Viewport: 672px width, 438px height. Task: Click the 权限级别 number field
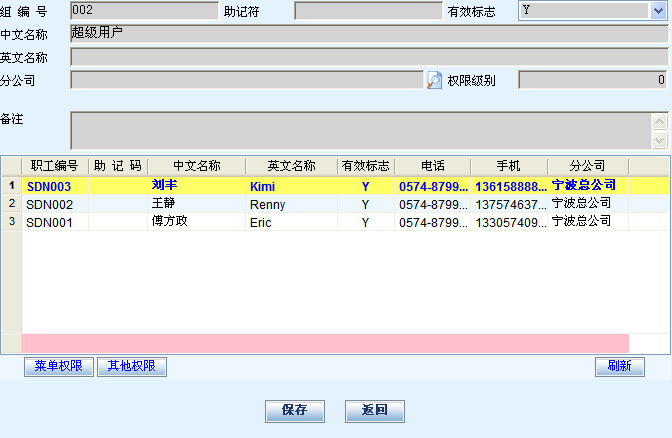click(x=592, y=80)
